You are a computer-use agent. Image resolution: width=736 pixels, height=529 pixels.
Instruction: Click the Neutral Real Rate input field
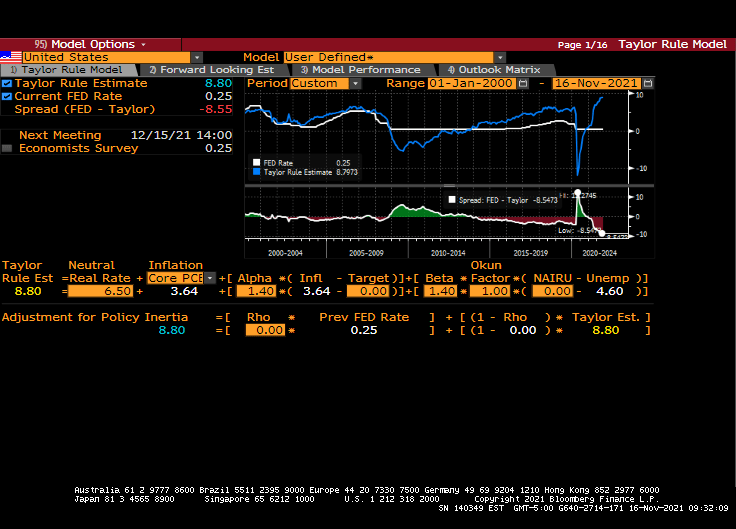pyautogui.click(x=100, y=291)
